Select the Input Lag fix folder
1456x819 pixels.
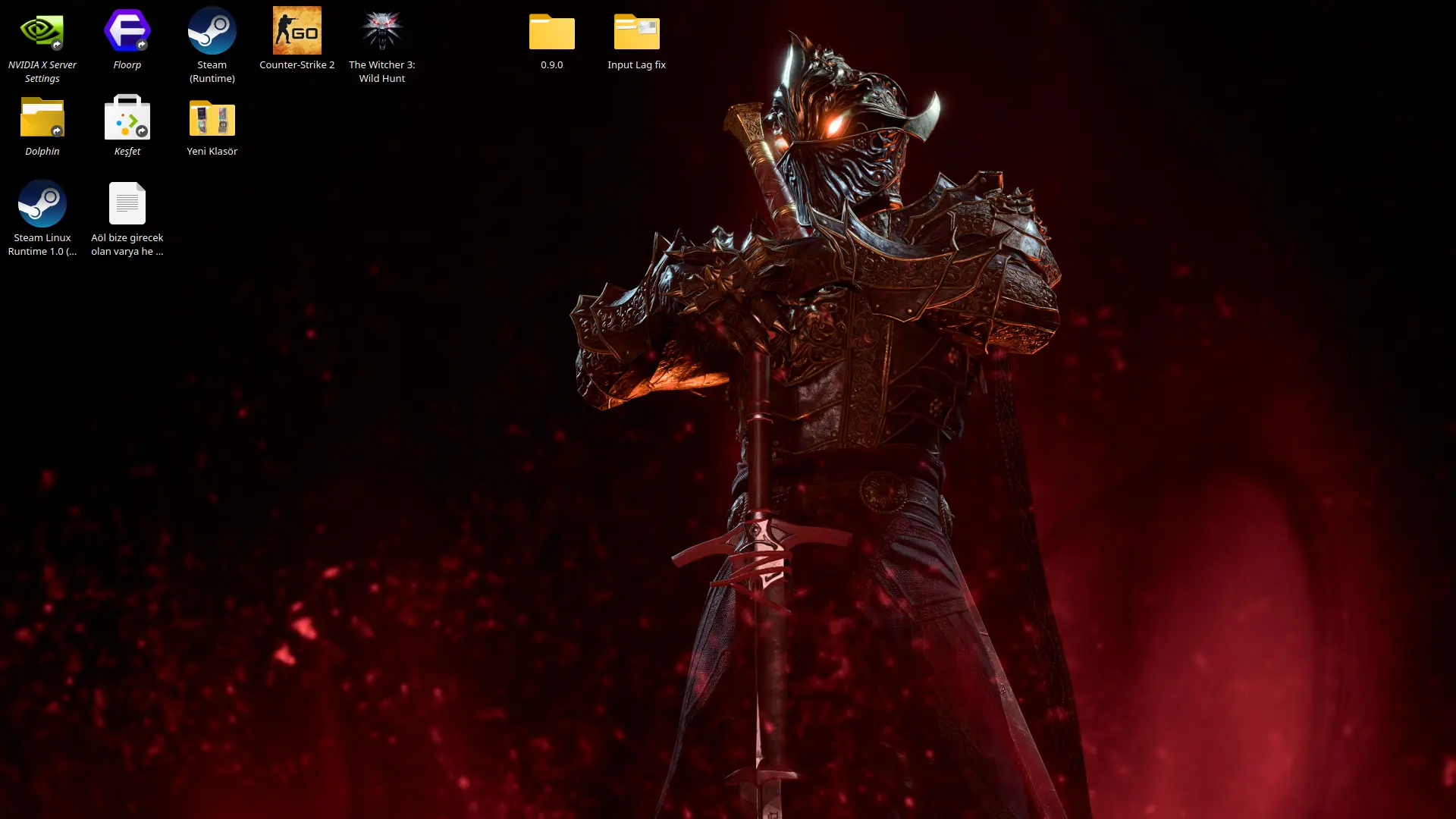637,31
